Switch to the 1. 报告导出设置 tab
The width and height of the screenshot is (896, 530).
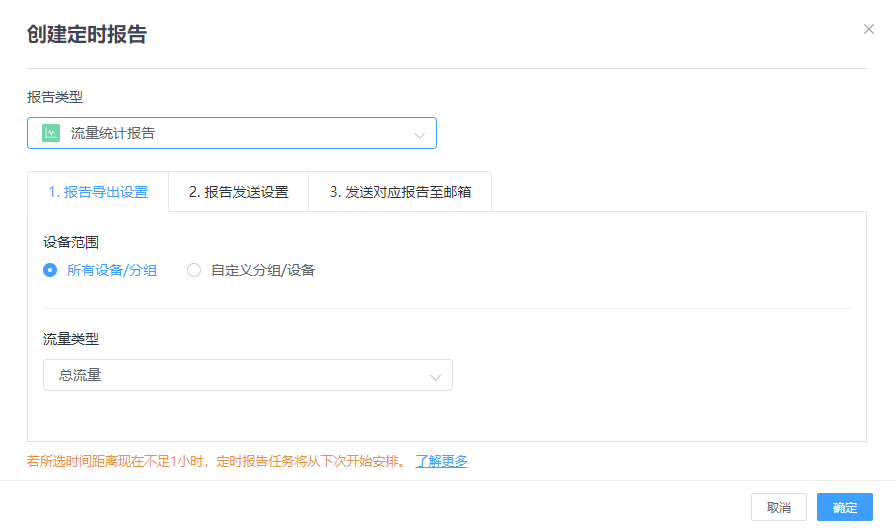pyautogui.click(x=98, y=192)
